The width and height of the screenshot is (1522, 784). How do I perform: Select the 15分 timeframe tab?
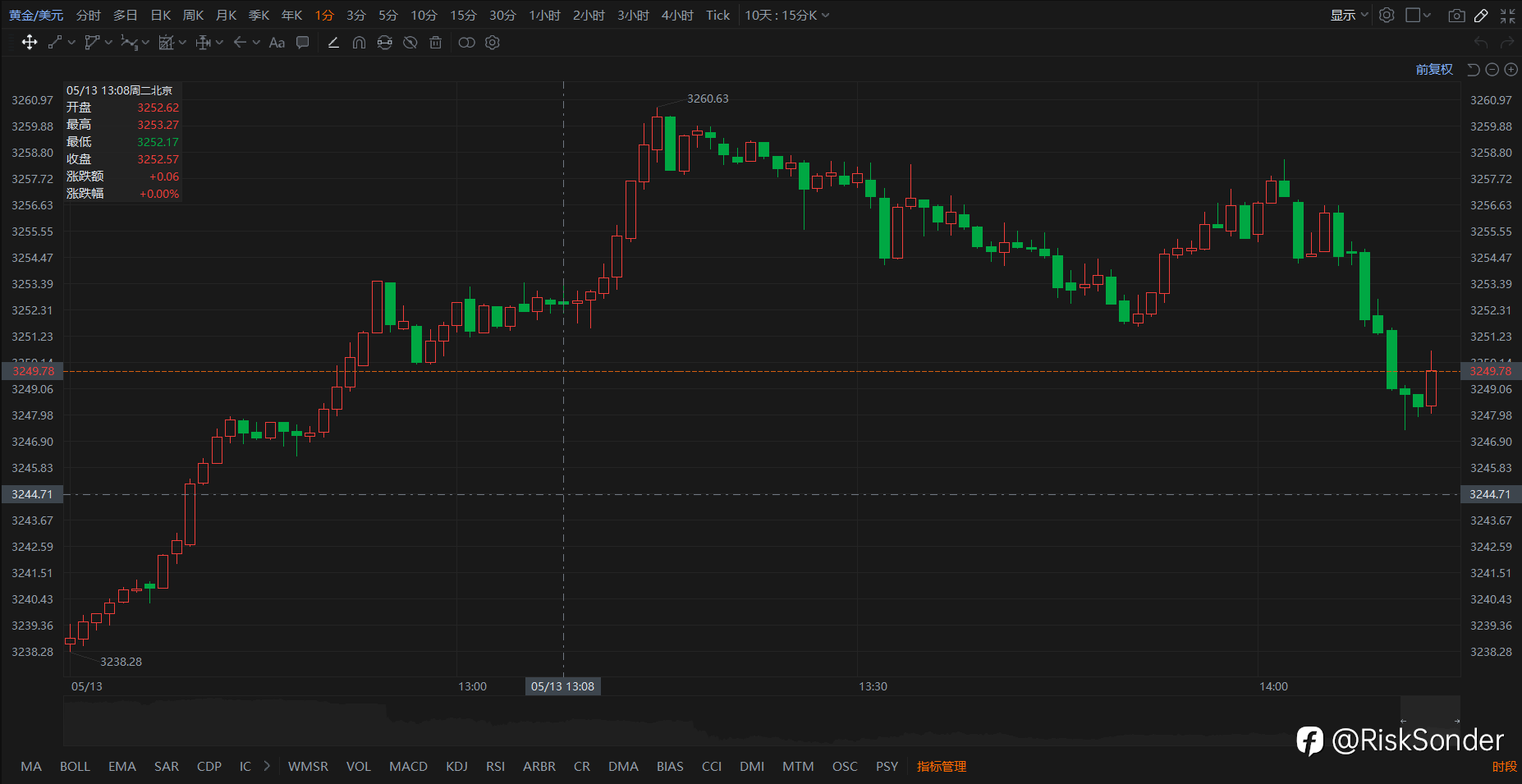pos(463,15)
